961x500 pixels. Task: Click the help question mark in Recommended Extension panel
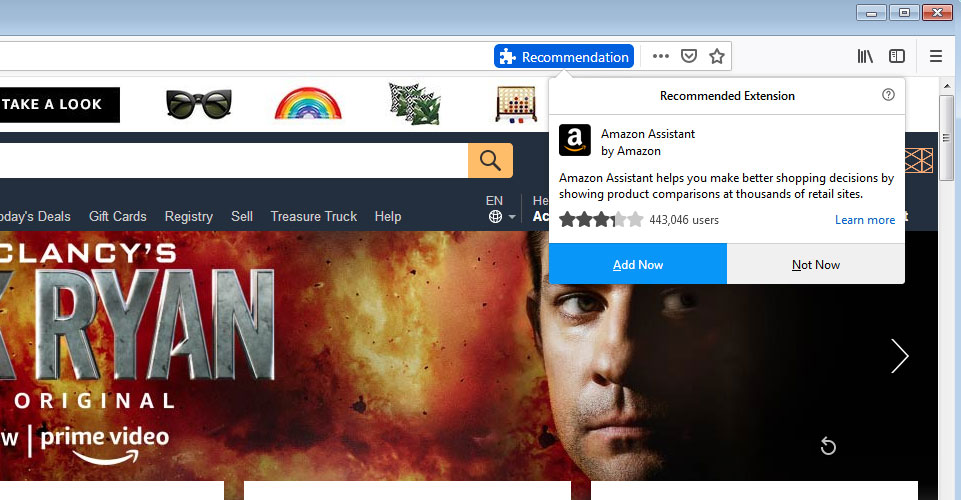(888, 94)
